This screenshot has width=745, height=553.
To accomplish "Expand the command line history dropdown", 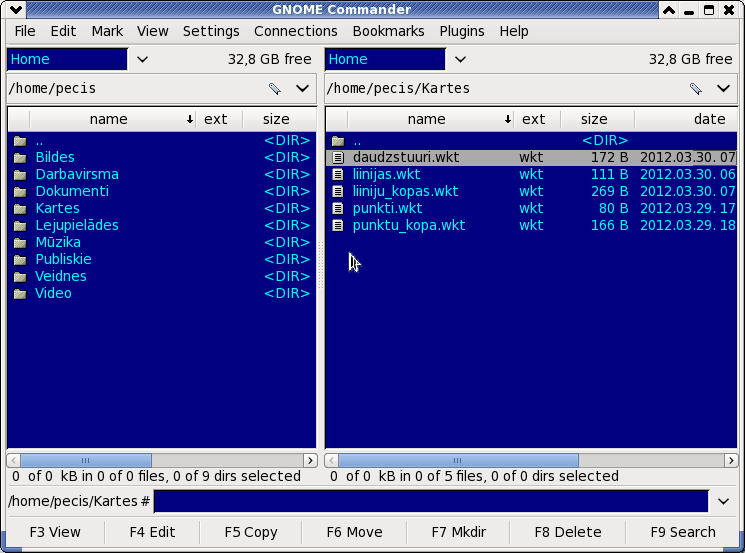I will point(724,502).
